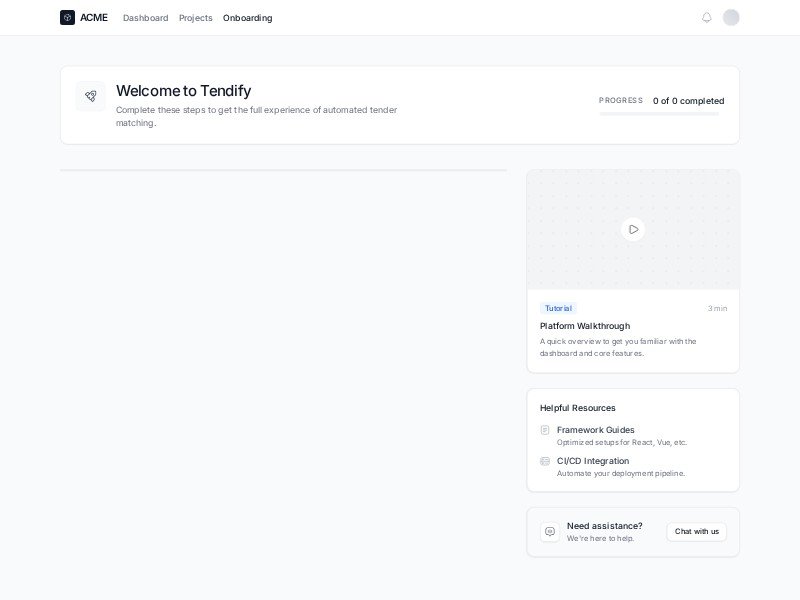
Task: Click the Platform Walkthrough title
Action: pos(585,326)
